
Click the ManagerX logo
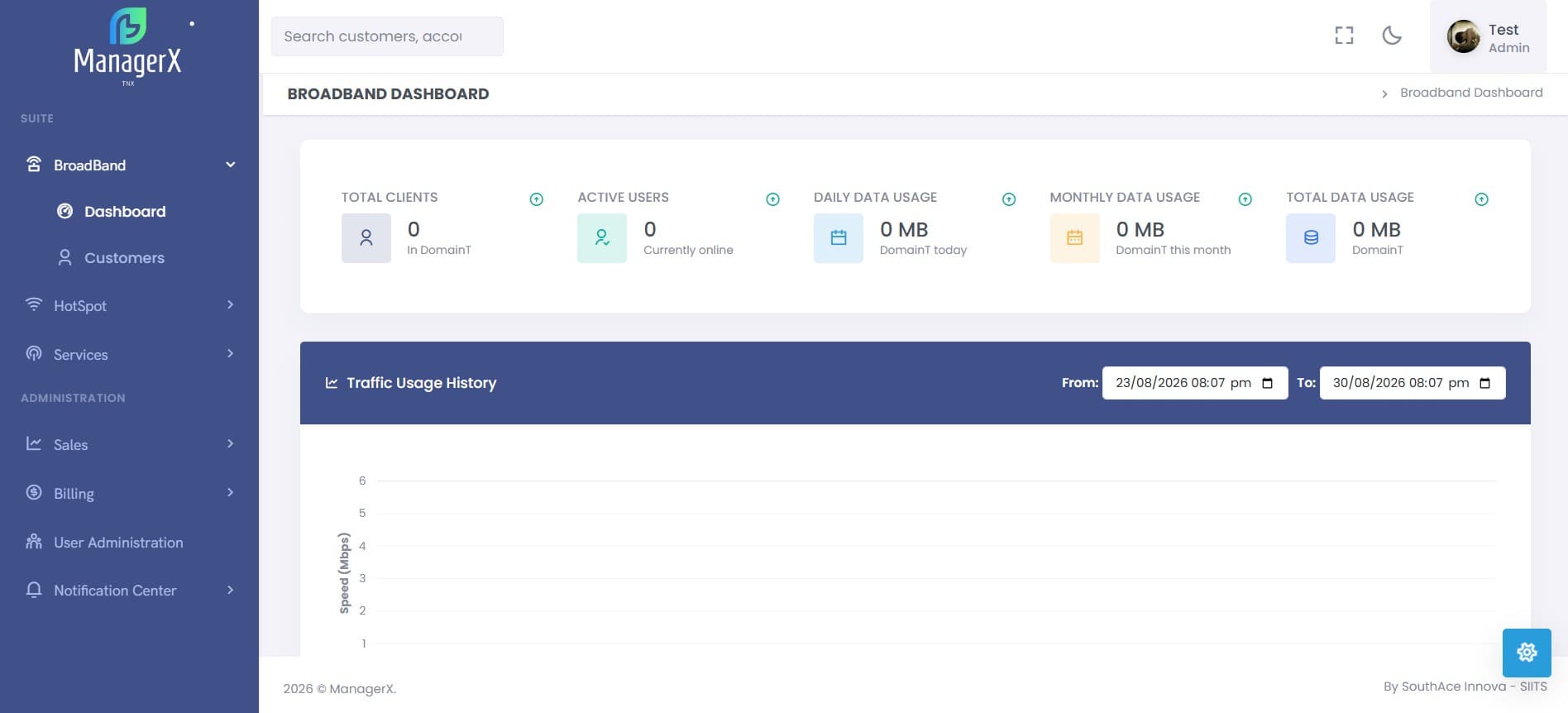coord(127,46)
